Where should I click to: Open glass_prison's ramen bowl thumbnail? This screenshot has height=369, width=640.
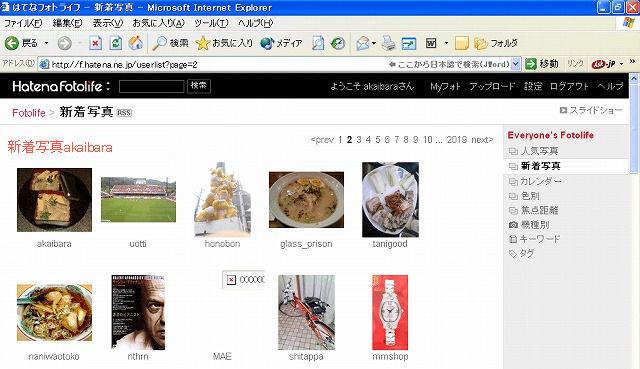click(307, 200)
